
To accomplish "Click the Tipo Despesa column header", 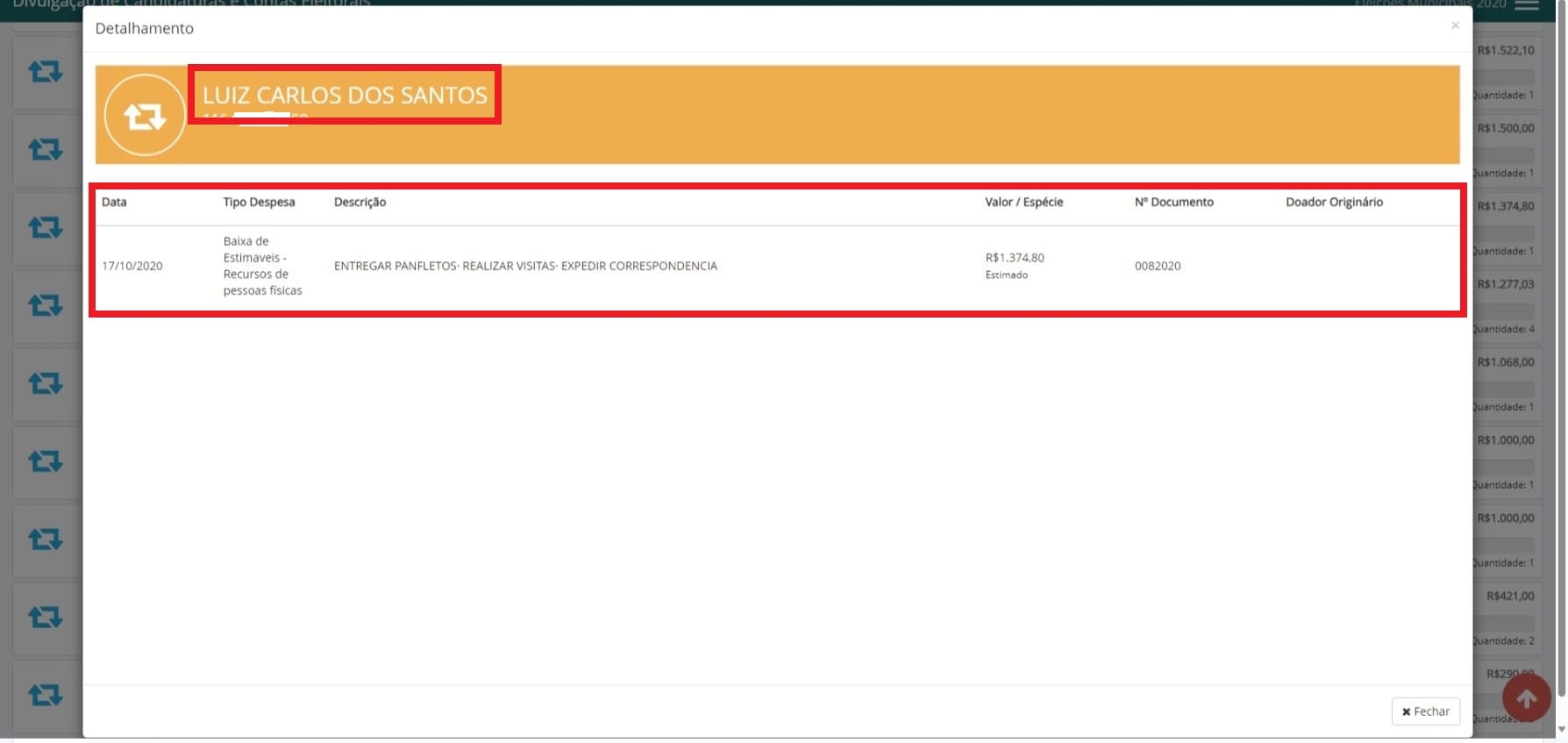I will coord(259,202).
